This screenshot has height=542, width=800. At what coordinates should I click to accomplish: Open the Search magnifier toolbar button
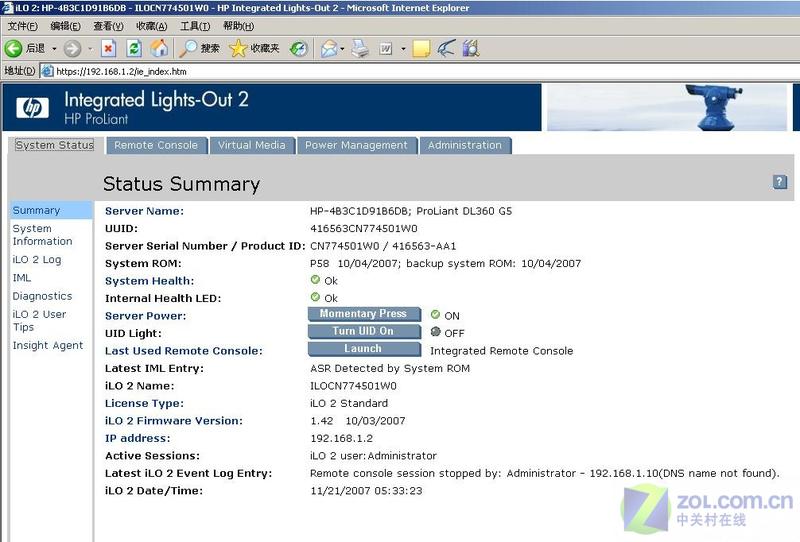pyautogui.click(x=199, y=48)
